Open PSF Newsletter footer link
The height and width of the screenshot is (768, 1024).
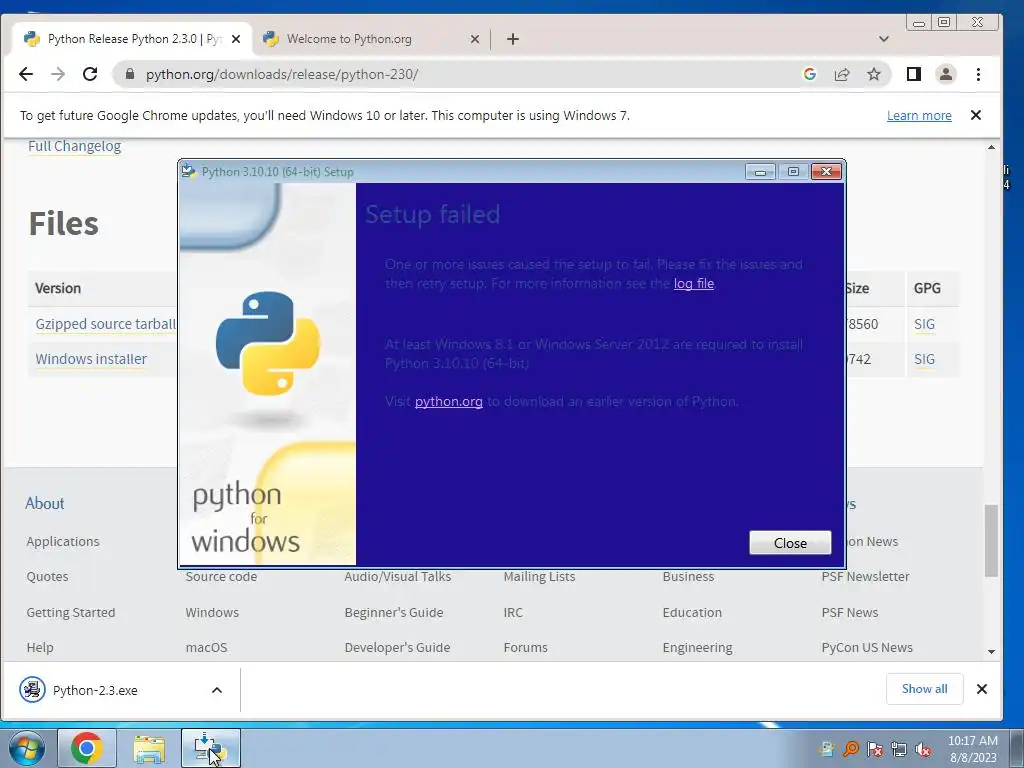tap(865, 577)
